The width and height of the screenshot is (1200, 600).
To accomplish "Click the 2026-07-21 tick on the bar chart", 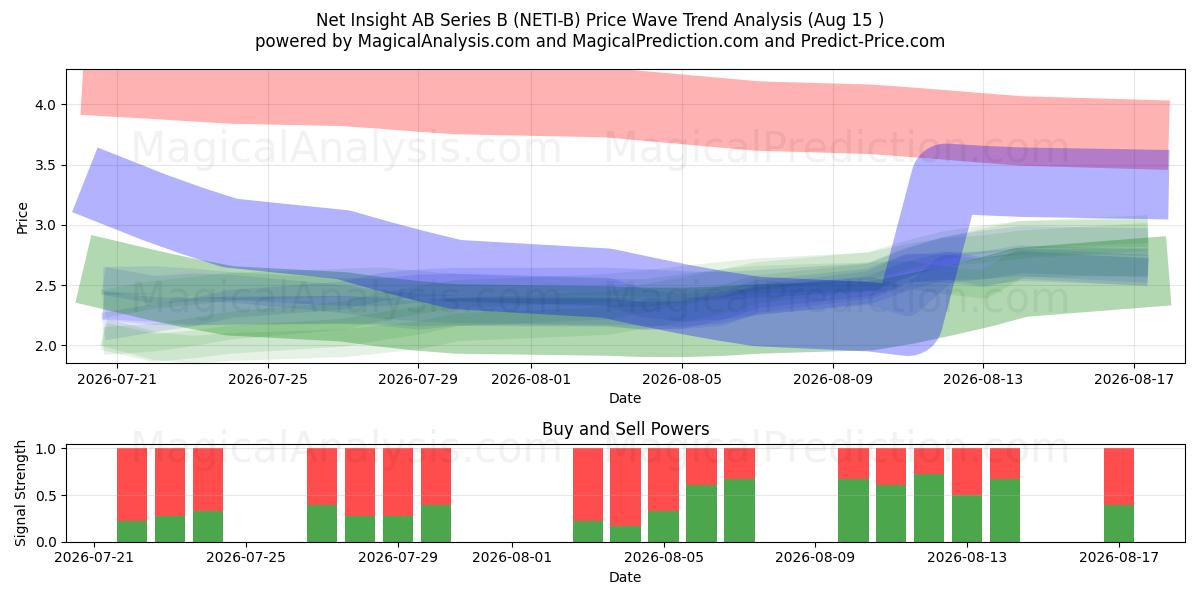I will click(94, 558).
